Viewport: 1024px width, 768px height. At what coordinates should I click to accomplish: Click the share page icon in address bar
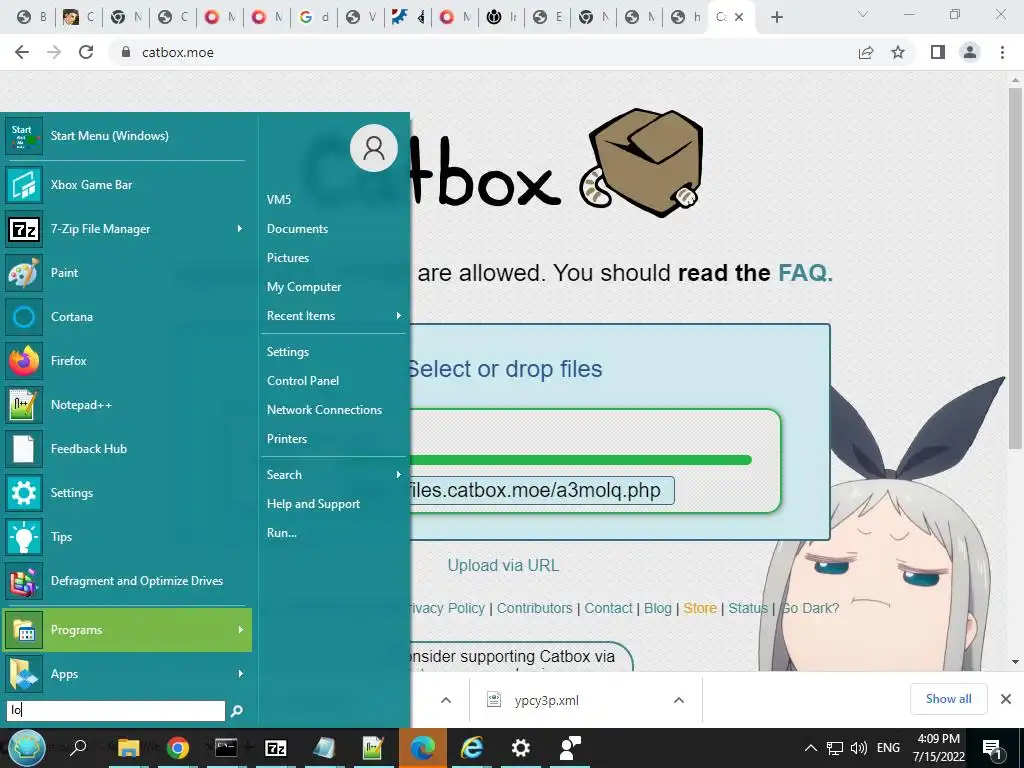[866, 52]
